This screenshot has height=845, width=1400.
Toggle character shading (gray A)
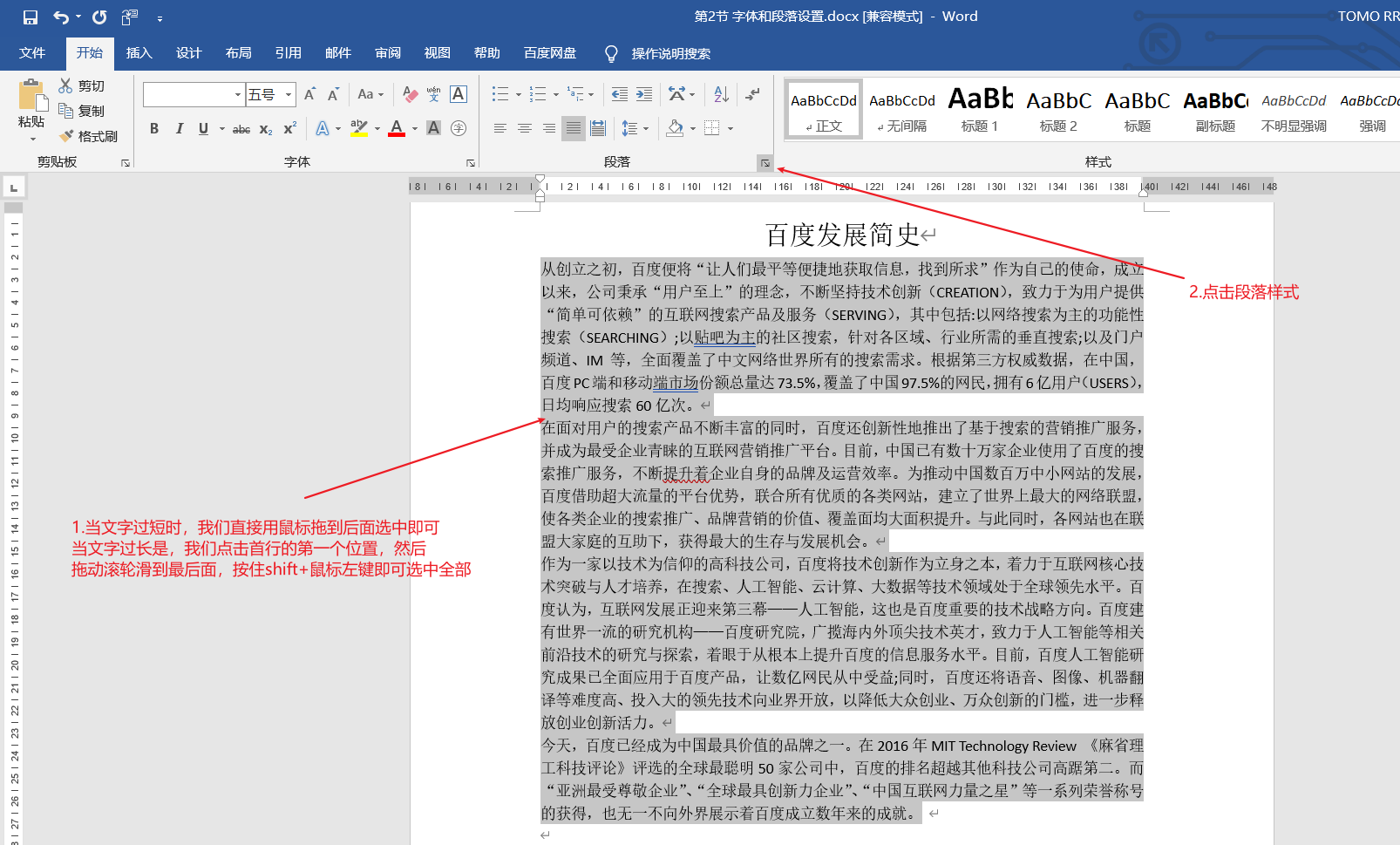[x=434, y=128]
